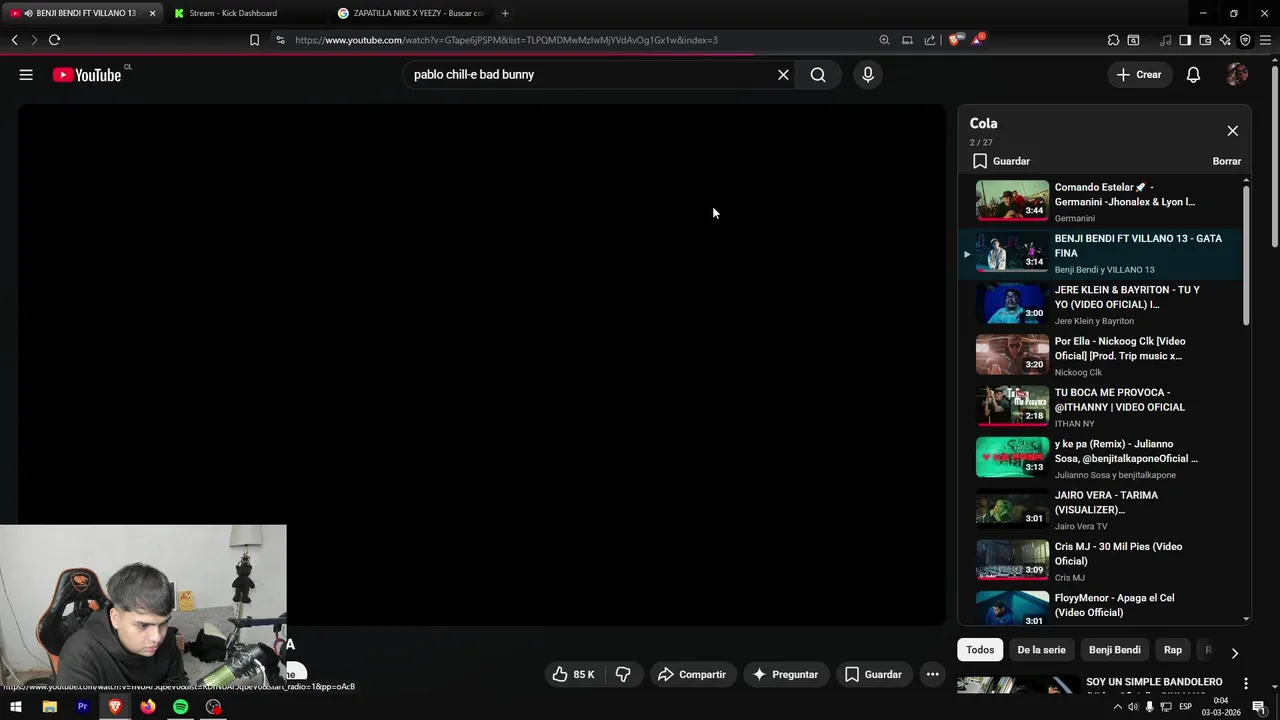Click the Preguntar AI button
Image resolution: width=1280 pixels, height=720 pixels.
click(786, 675)
